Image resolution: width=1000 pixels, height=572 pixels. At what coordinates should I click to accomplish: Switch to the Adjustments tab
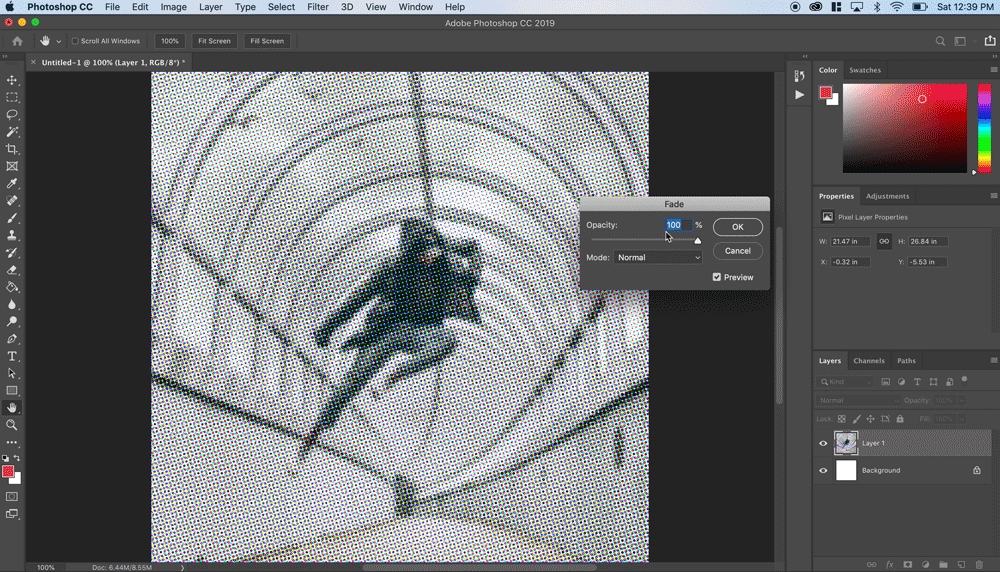887,196
